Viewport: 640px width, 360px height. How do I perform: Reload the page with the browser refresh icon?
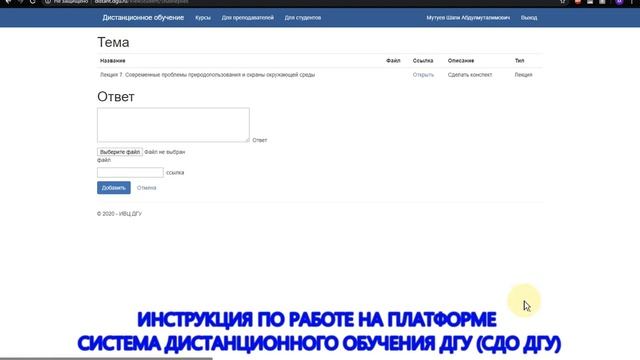coord(33,2)
